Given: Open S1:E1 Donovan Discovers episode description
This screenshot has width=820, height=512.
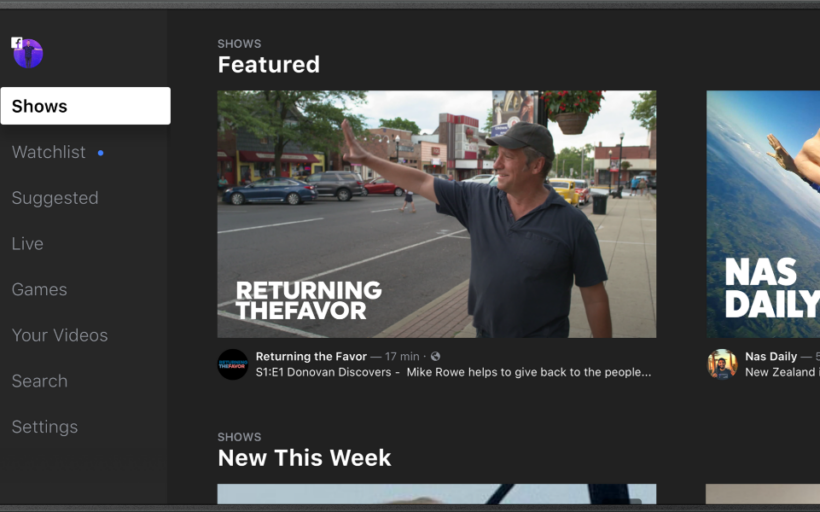Looking at the screenshot, I should [453, 372].
